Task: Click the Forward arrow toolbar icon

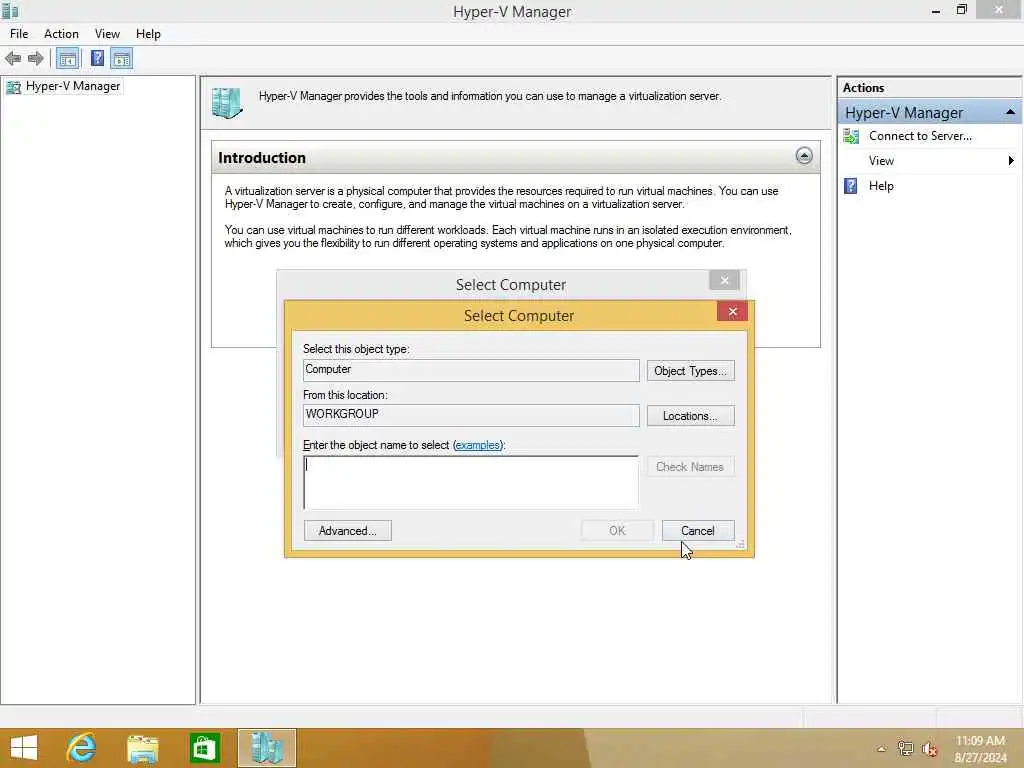Action: tap(36, 59)
